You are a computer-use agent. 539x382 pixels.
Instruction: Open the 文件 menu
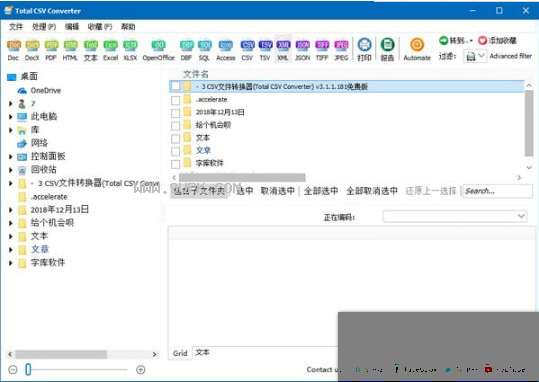(x=16, y=26)
